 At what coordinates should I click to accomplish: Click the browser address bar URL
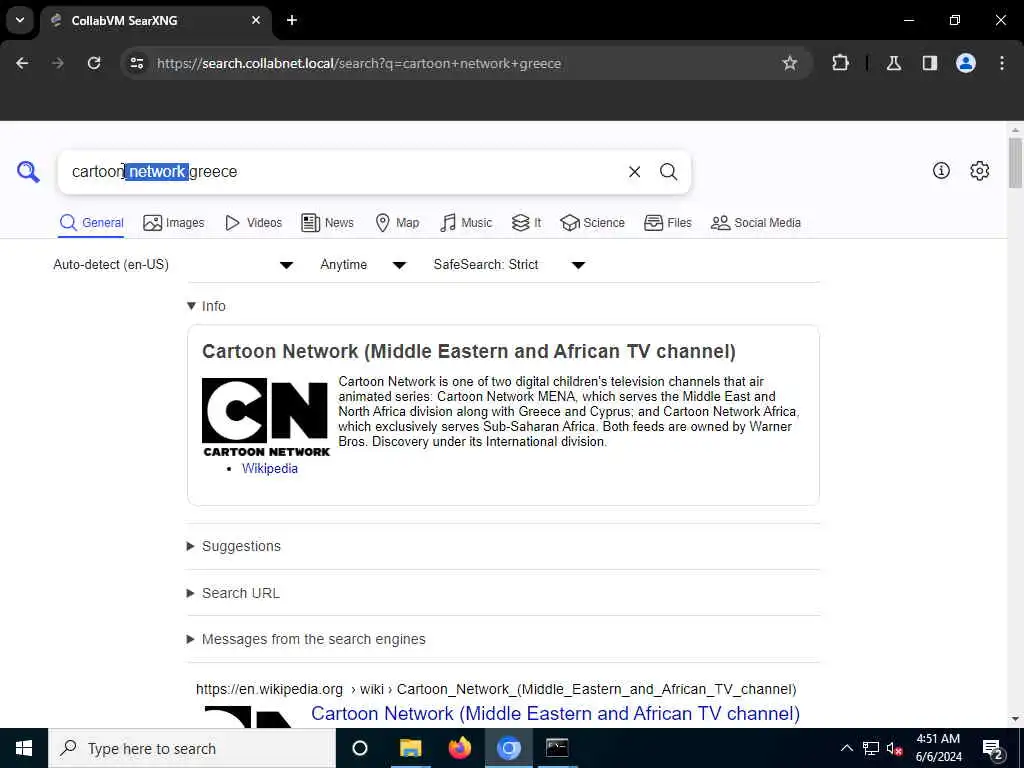point(359,63)
